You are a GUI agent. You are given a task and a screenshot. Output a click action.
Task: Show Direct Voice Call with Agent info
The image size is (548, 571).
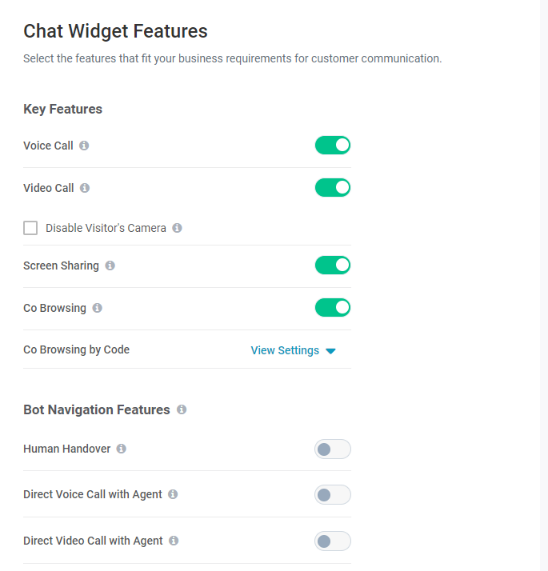[173, 495]
